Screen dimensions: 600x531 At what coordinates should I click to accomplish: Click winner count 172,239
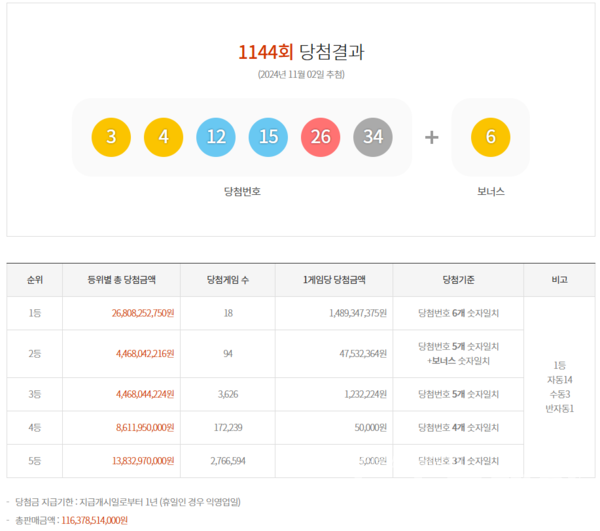click(x=228, y=427)
